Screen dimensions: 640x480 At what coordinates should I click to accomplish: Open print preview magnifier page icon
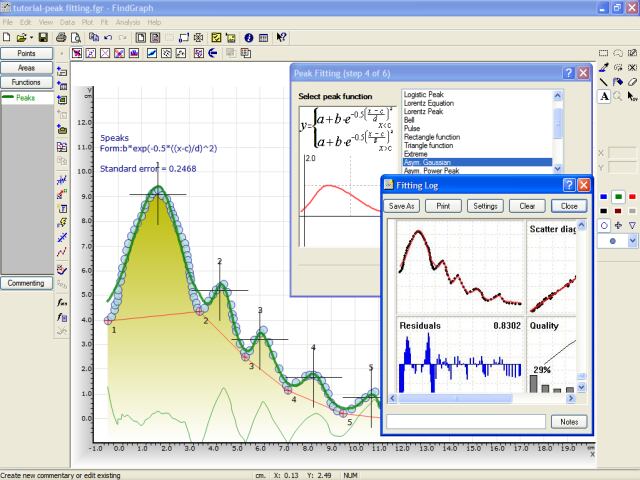(76, 38)
